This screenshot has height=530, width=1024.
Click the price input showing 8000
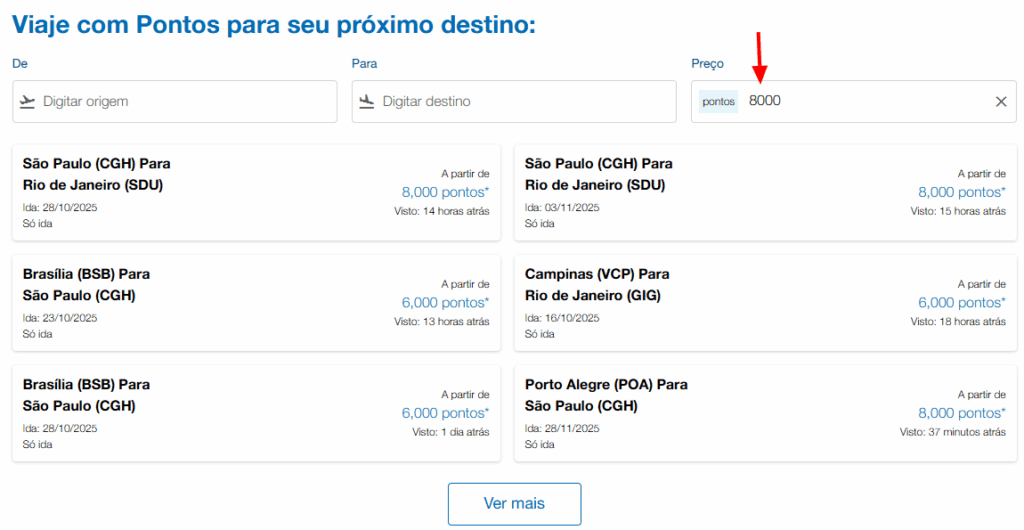860,102
